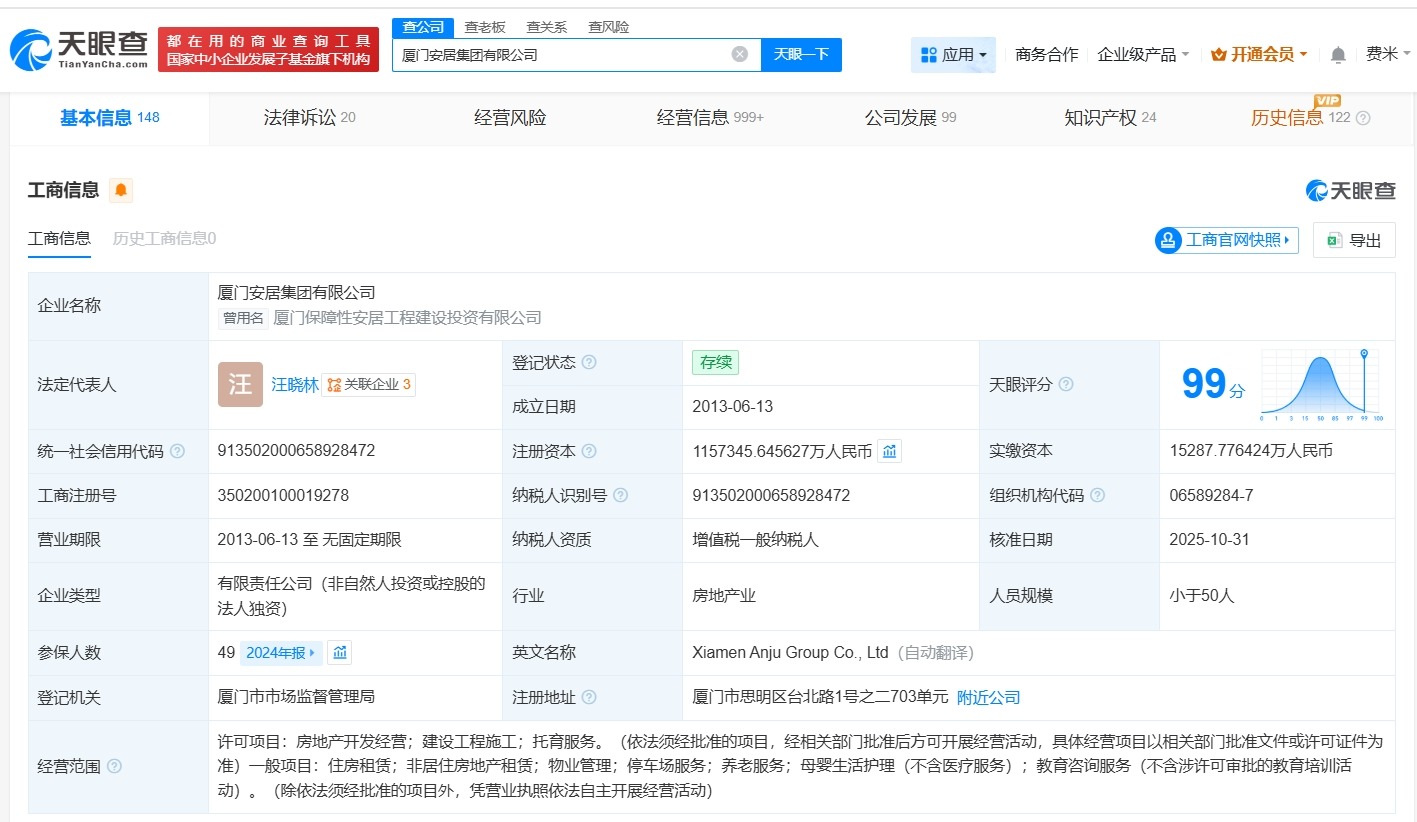1417x822 pixels.
Task: Expand the 企业级产品 dropdown
Action: point(1143,55)
